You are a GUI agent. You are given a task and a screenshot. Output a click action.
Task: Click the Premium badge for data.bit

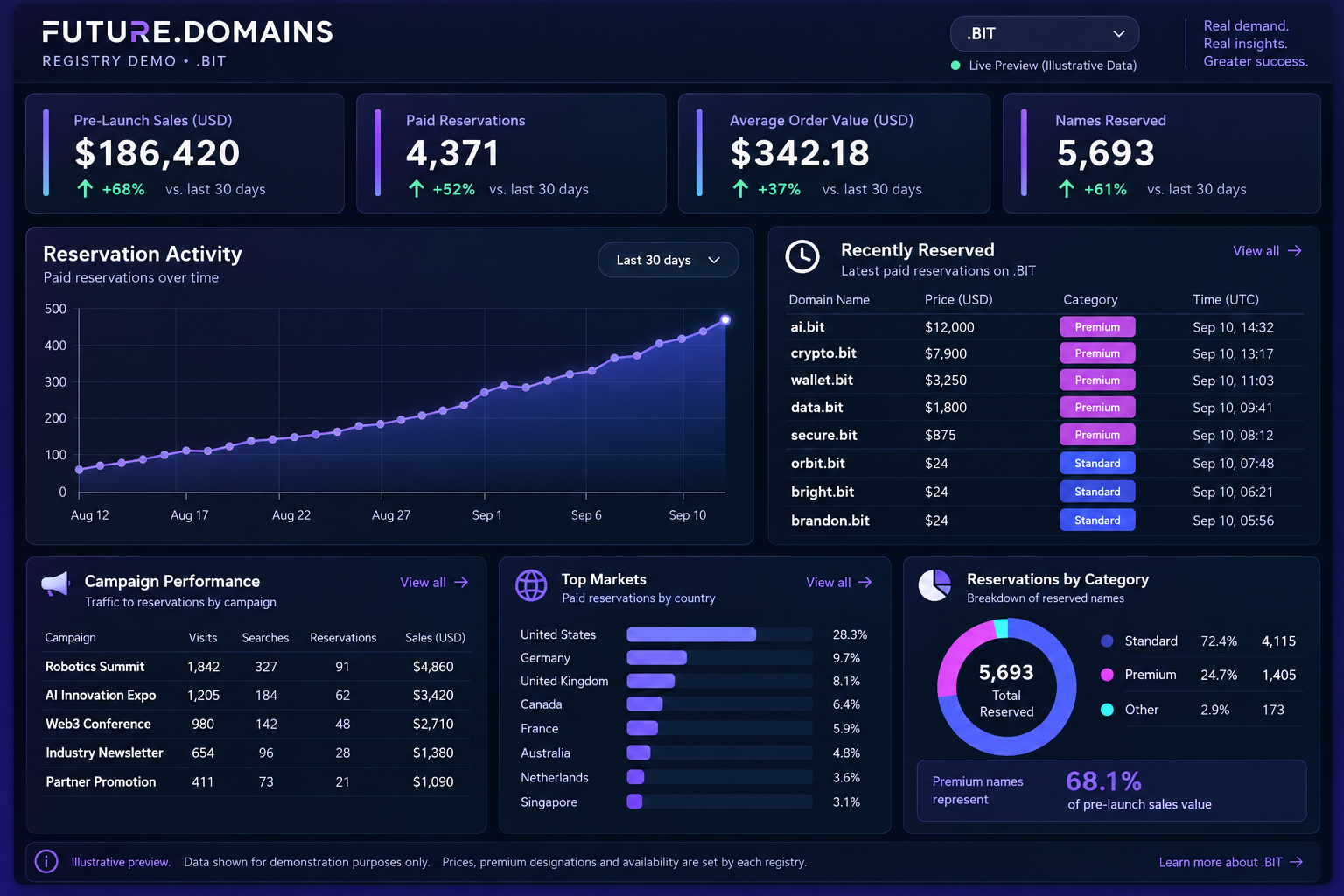click(x=1097, y=408)
